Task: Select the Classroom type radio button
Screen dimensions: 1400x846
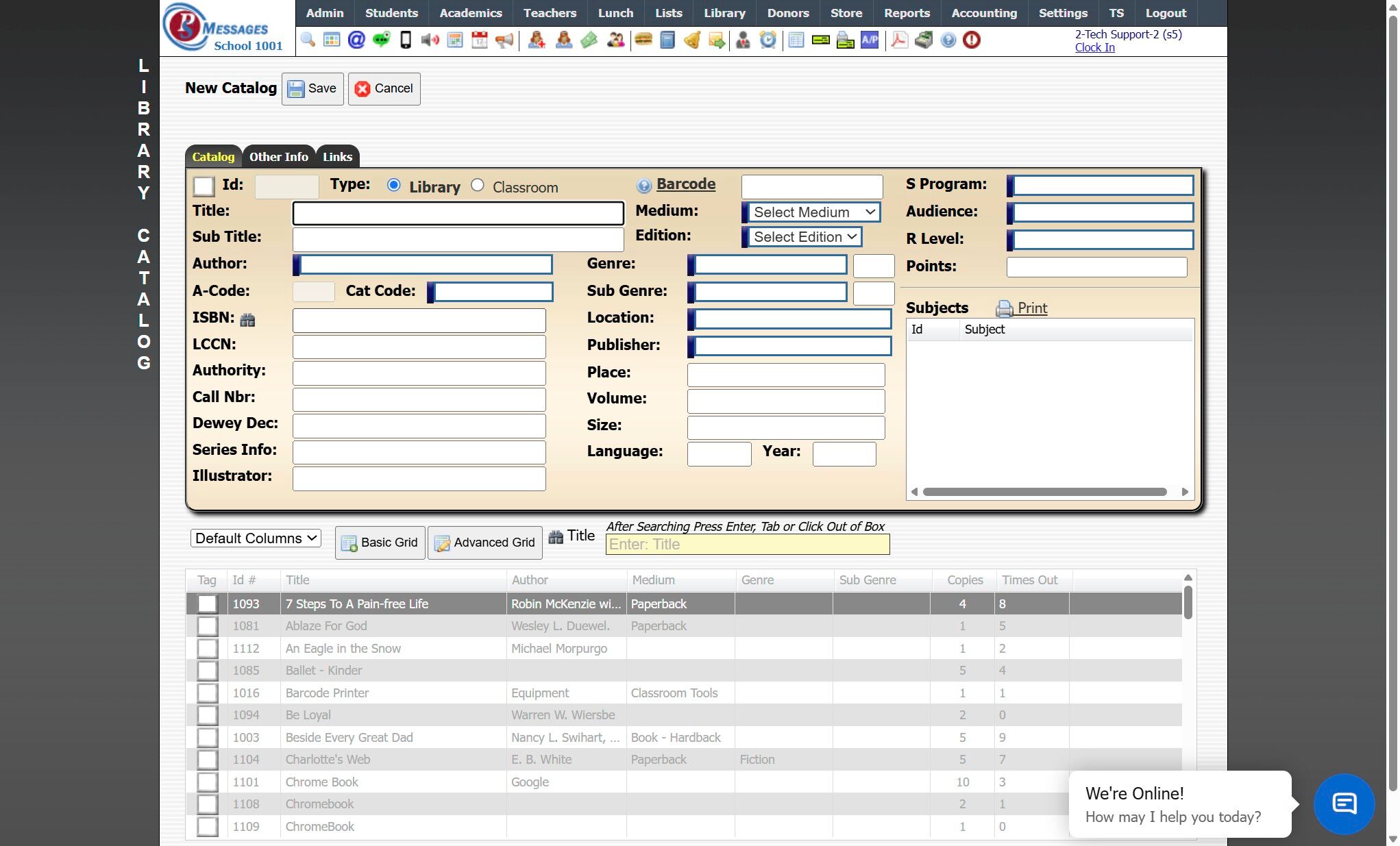Action: (x=478, y=186)
